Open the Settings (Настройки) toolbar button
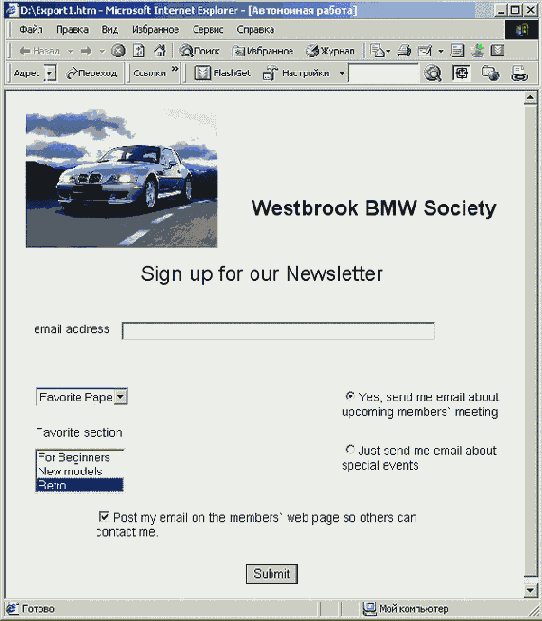 [x=296, y=73]
